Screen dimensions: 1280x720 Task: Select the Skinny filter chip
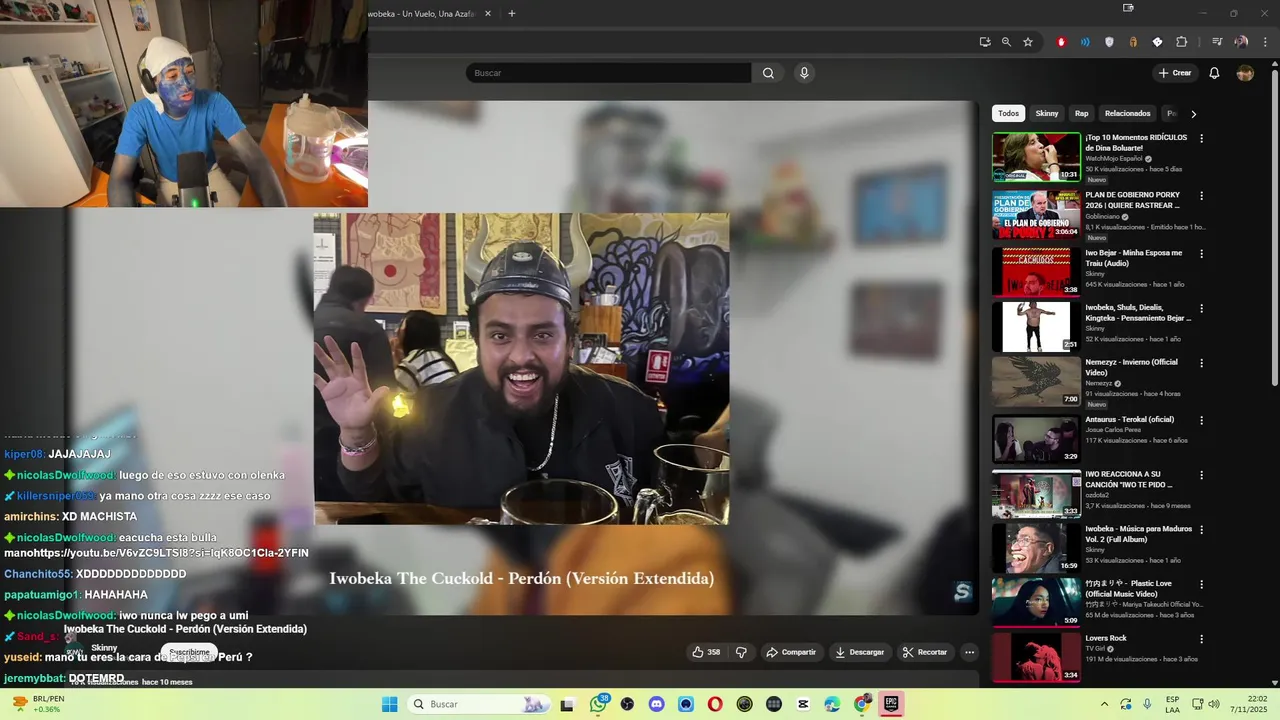point(1047,113)
